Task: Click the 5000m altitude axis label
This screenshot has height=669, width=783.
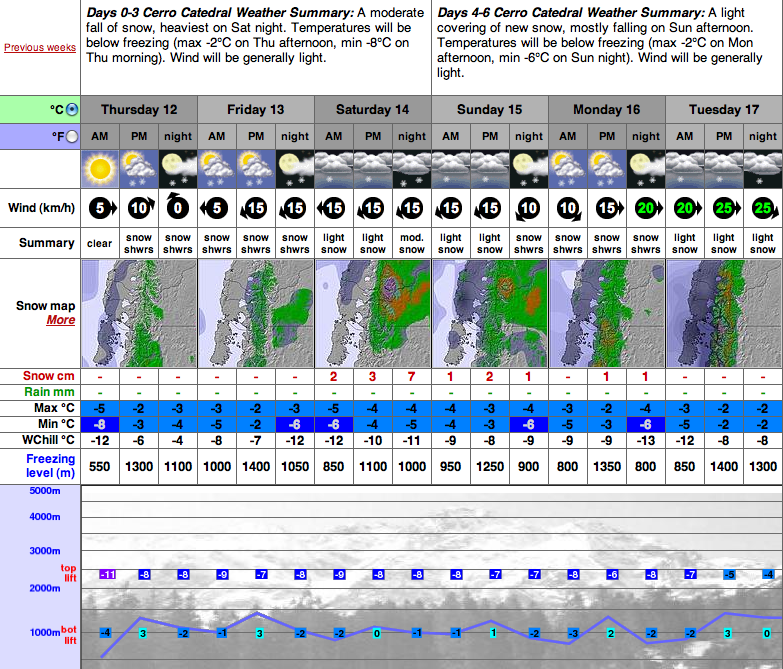Action: tap(45, 491)
